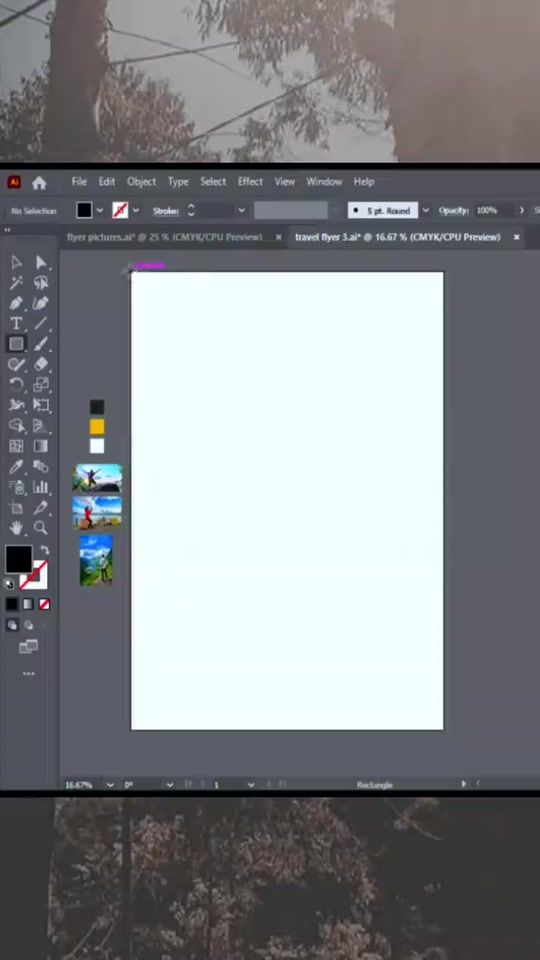The width and height of the screenshot is (540, 960).
Task: Switch to Gradient color mode
Action: [x=28, y=604]
